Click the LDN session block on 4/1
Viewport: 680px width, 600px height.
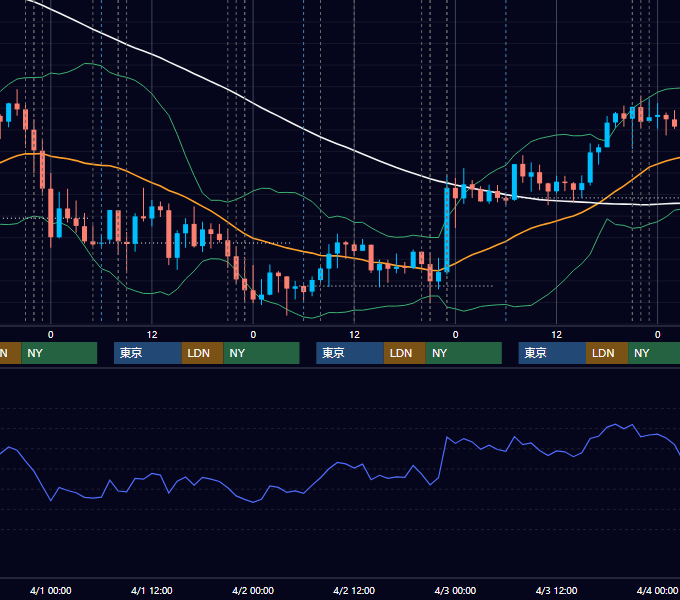[x=203, y=353]
